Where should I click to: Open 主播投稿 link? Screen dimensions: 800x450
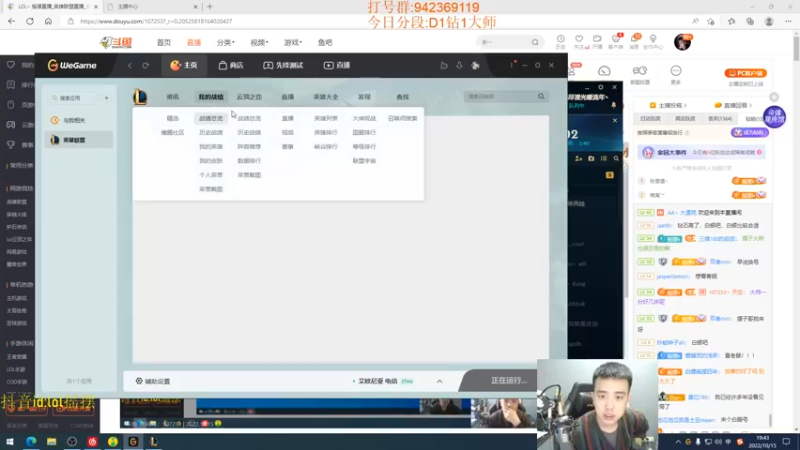pos(668,105)
